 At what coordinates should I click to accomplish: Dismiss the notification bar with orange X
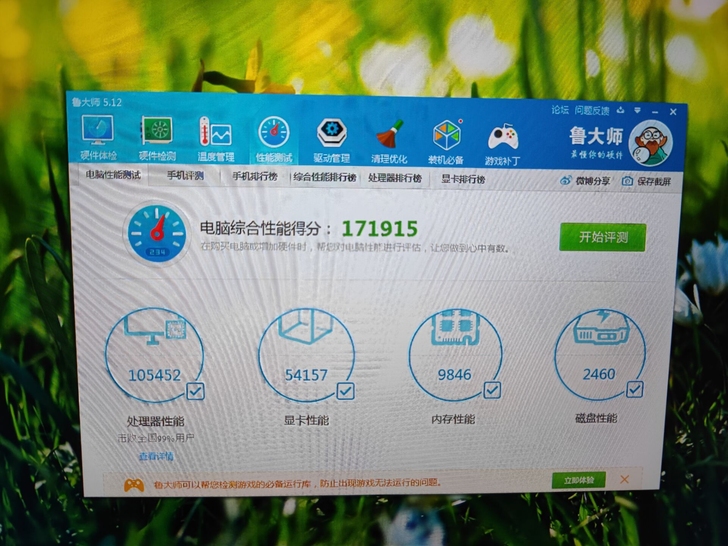point(624,480)
